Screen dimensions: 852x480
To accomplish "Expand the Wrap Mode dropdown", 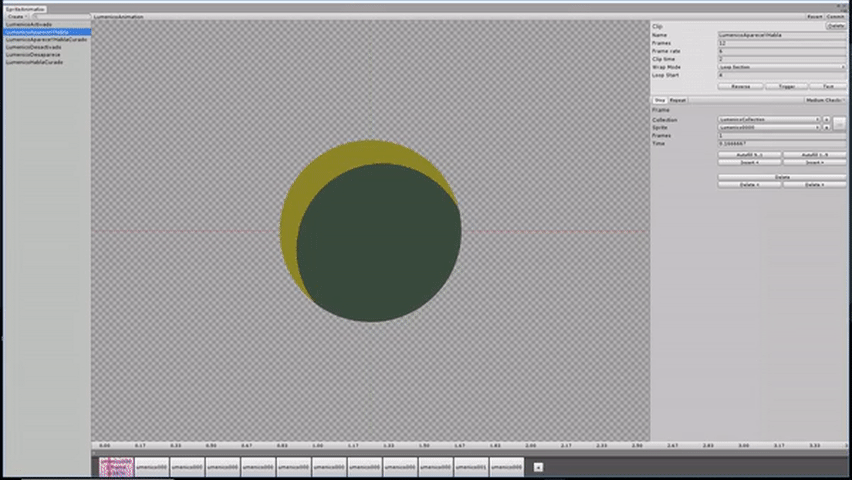I will pos(781,67).
